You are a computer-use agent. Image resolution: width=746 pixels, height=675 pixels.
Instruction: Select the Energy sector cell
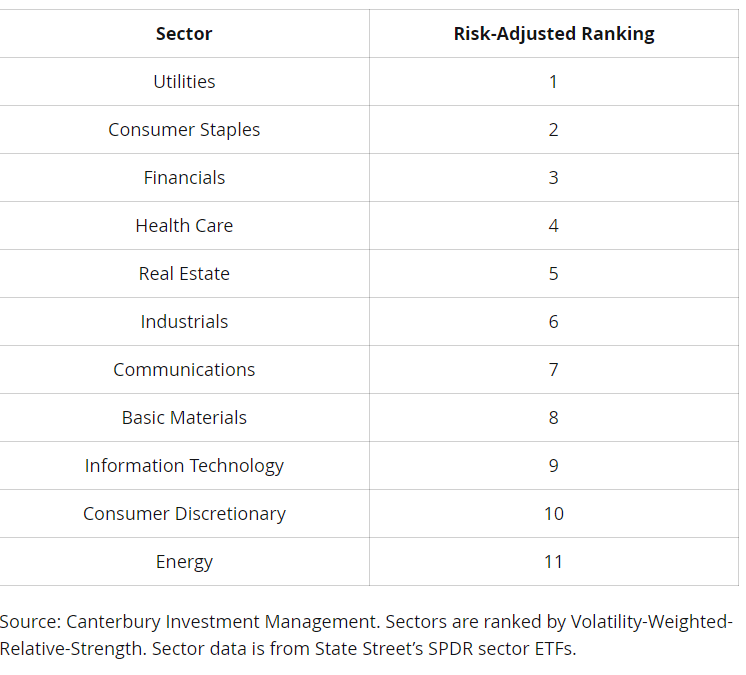click(x=184, y=562)
